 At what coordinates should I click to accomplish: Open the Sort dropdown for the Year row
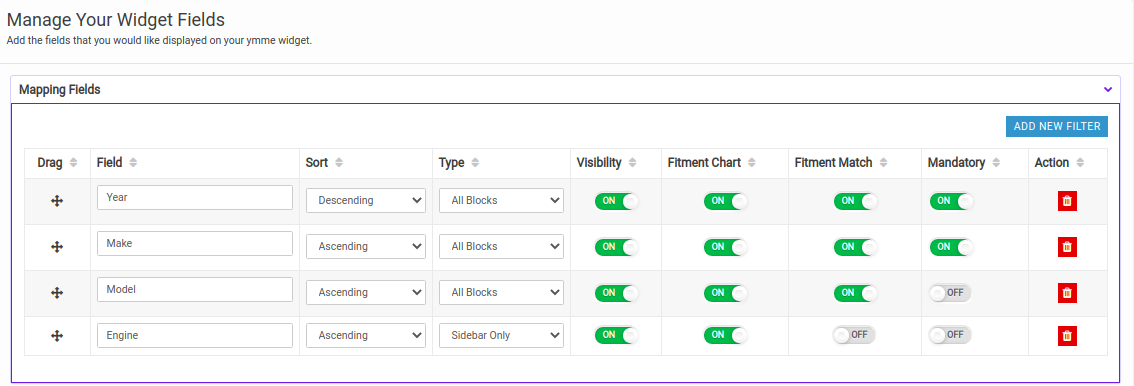[365, 200]
